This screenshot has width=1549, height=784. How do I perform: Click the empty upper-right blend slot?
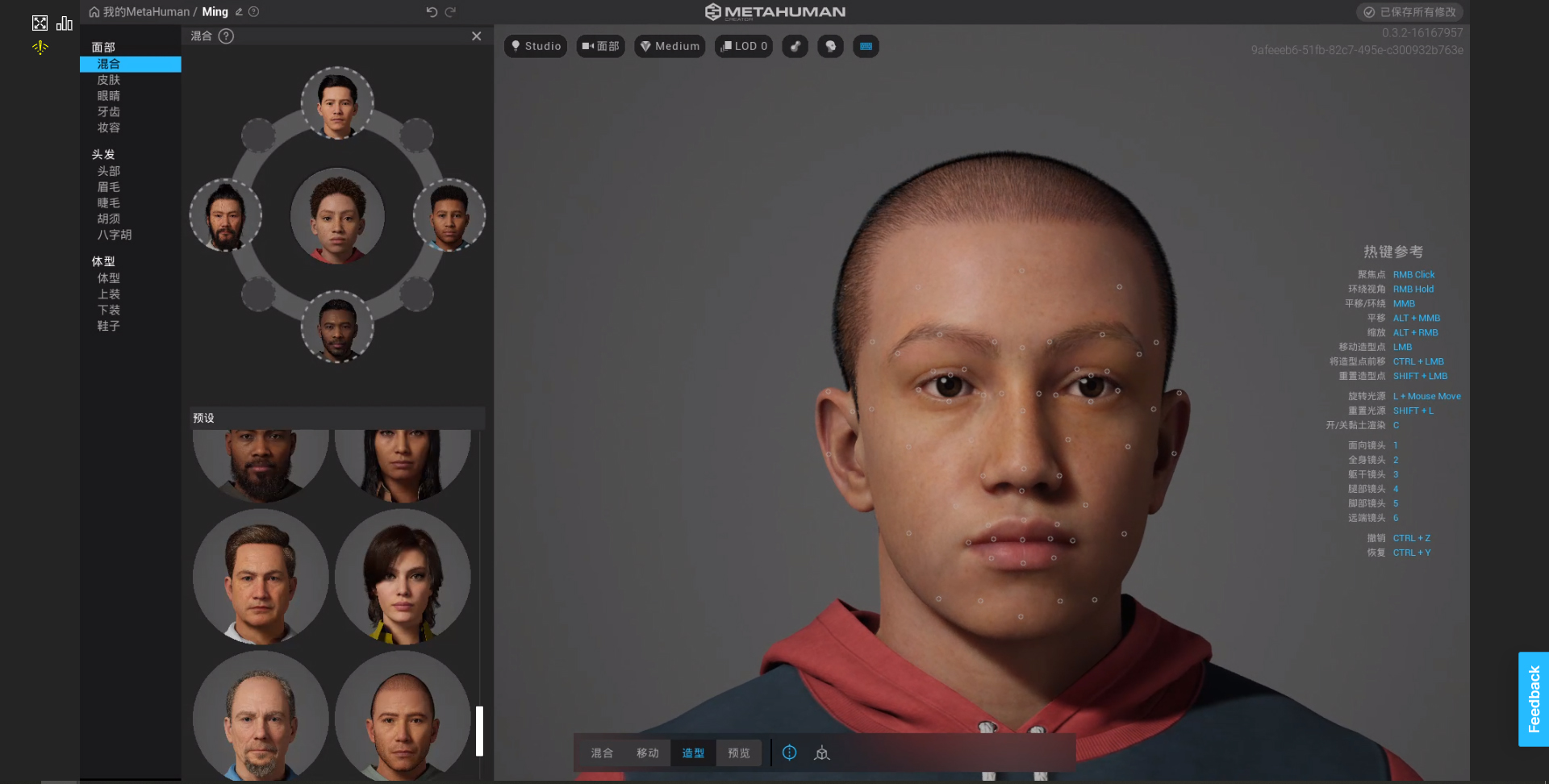coord(416,136)
